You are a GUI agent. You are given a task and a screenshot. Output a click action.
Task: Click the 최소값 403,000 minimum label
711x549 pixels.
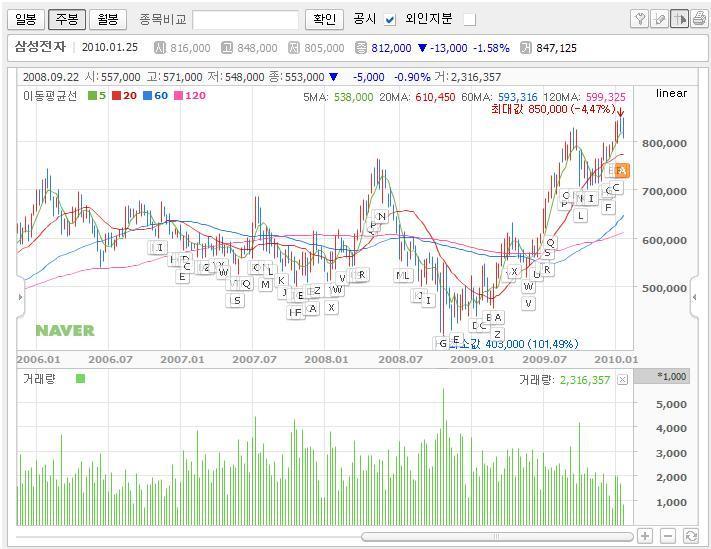[513, 344]
